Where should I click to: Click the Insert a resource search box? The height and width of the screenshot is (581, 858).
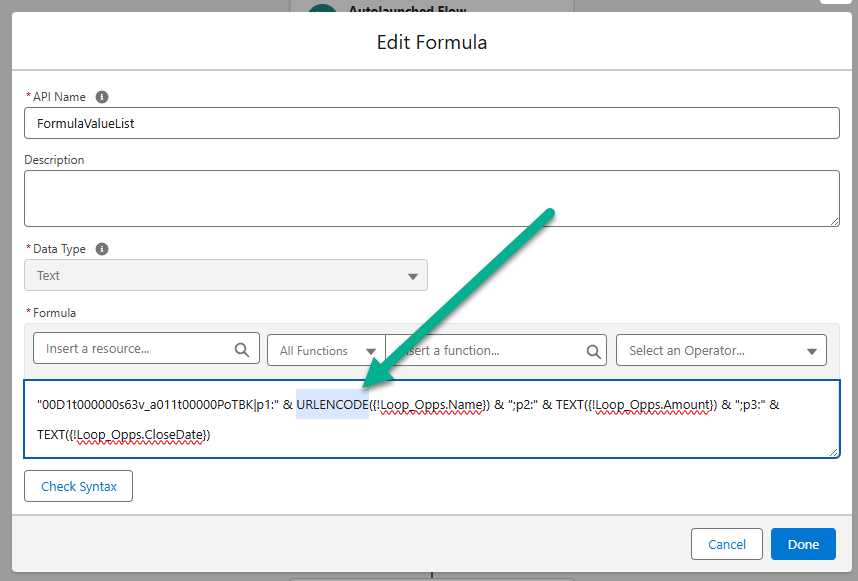click(x=135, y=349)
